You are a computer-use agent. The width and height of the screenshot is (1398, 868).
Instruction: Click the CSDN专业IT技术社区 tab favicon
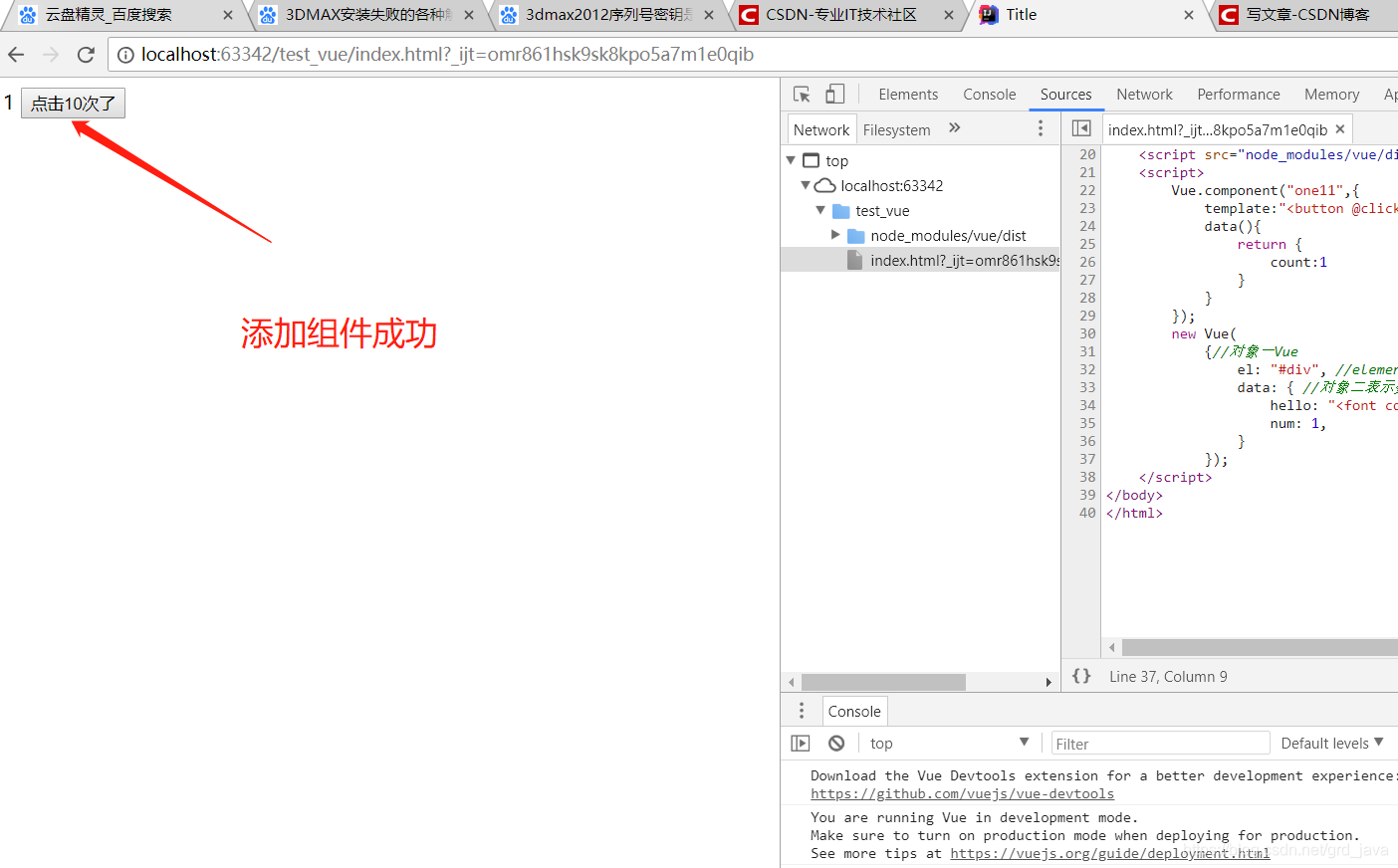click(x=749, y=15)
